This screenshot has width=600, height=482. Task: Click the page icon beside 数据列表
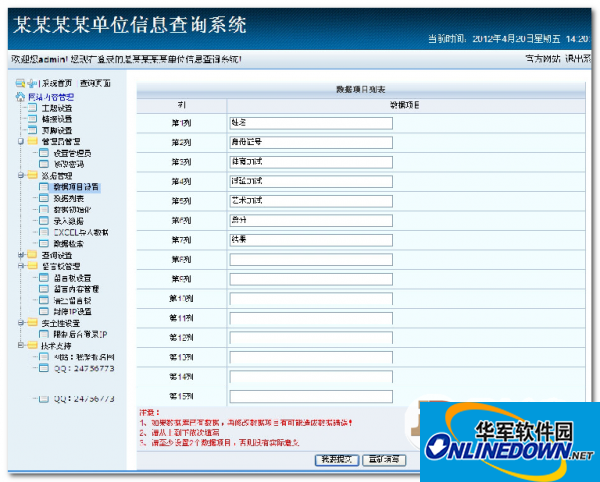point(44,198)
